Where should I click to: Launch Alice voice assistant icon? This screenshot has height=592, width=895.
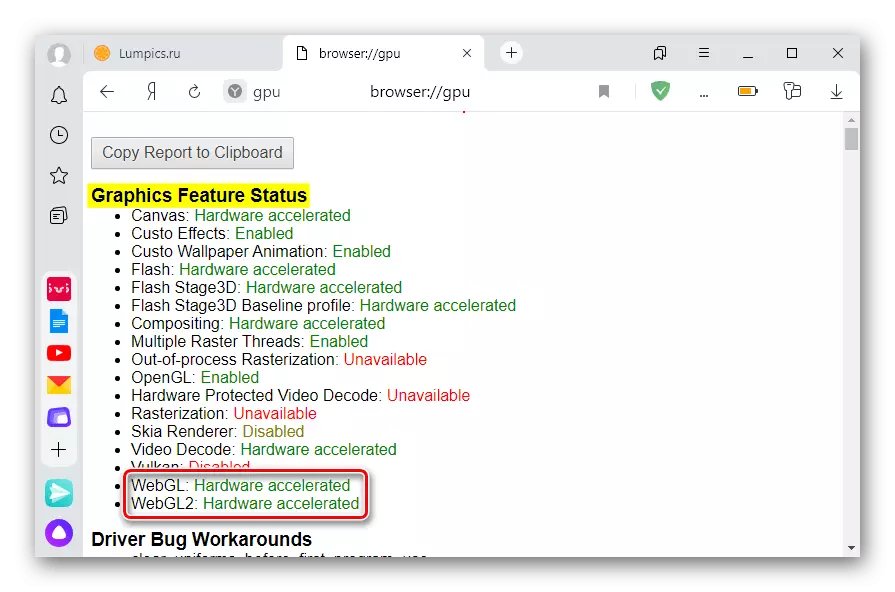click(59, 533)
